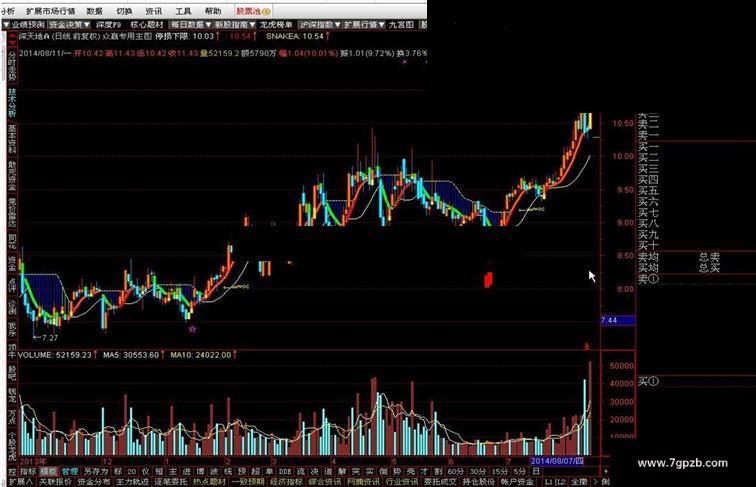Switch to 60分 period
Image resolution: width=756 pixels, height=487 pixels.
coord(455,472)
